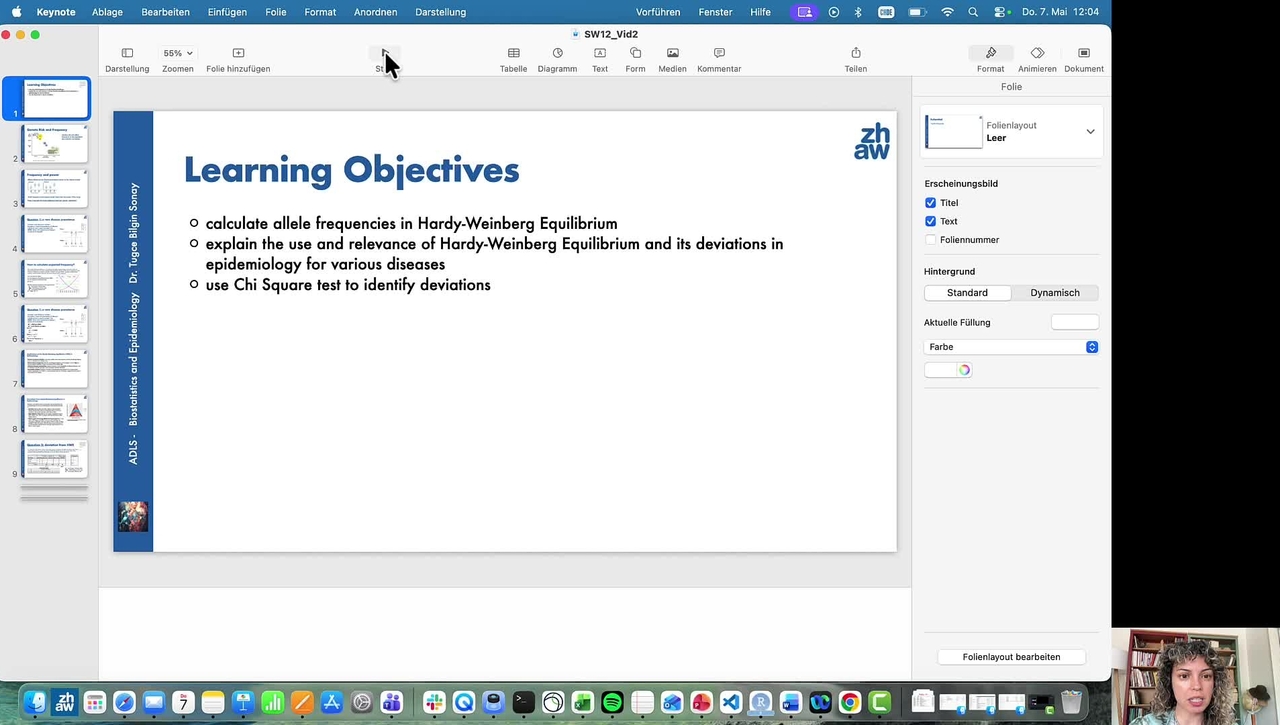This screenshot has height=725, width=1280.
Task: Open the Ablage menu
Action: pos(107,12)
